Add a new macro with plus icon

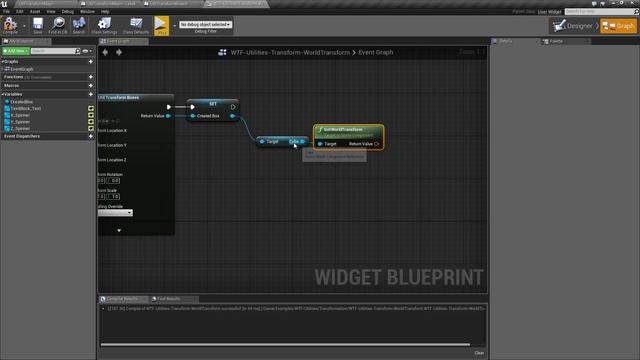coord(91,86)
